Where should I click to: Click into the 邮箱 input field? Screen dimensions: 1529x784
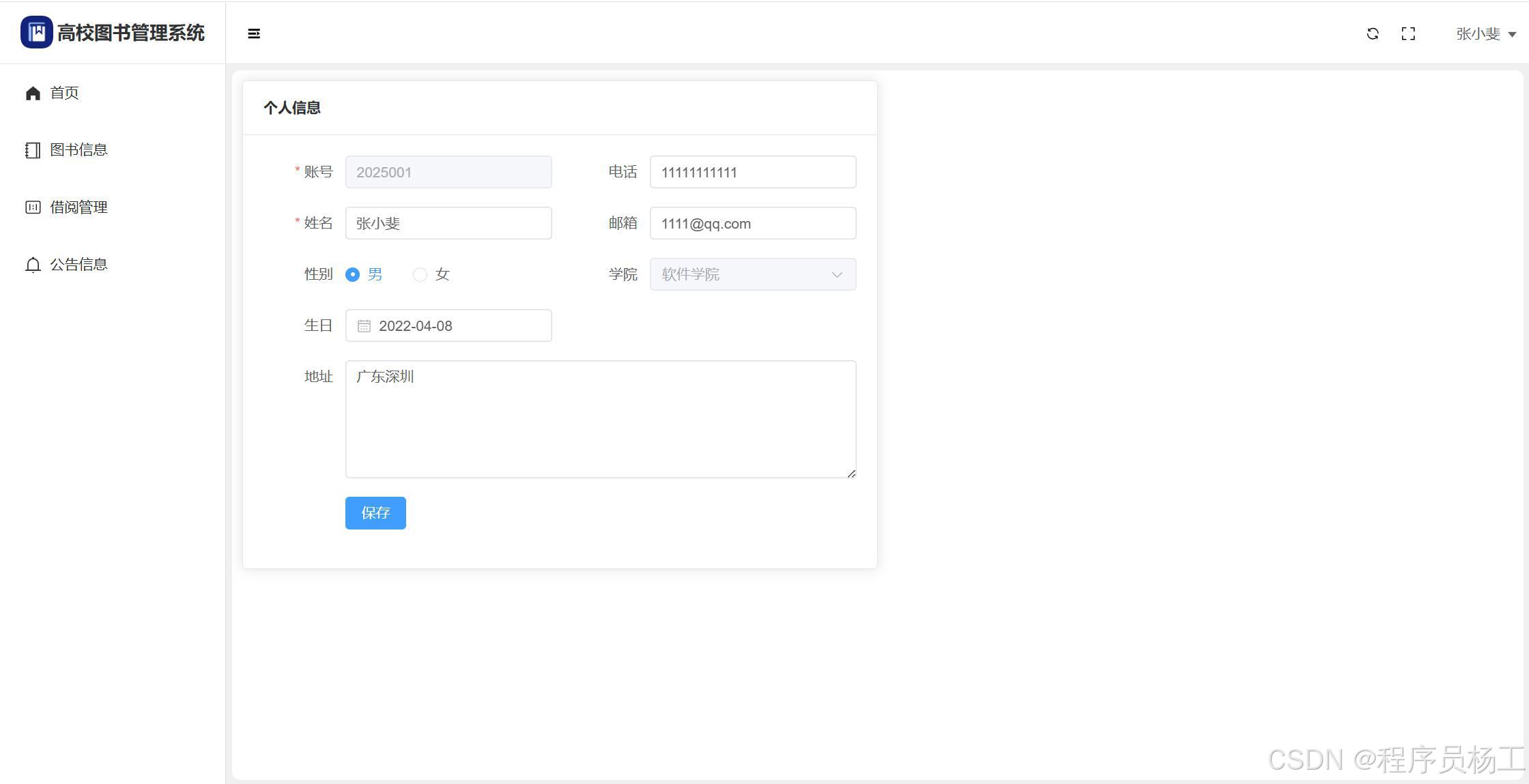tap(752, 224)
